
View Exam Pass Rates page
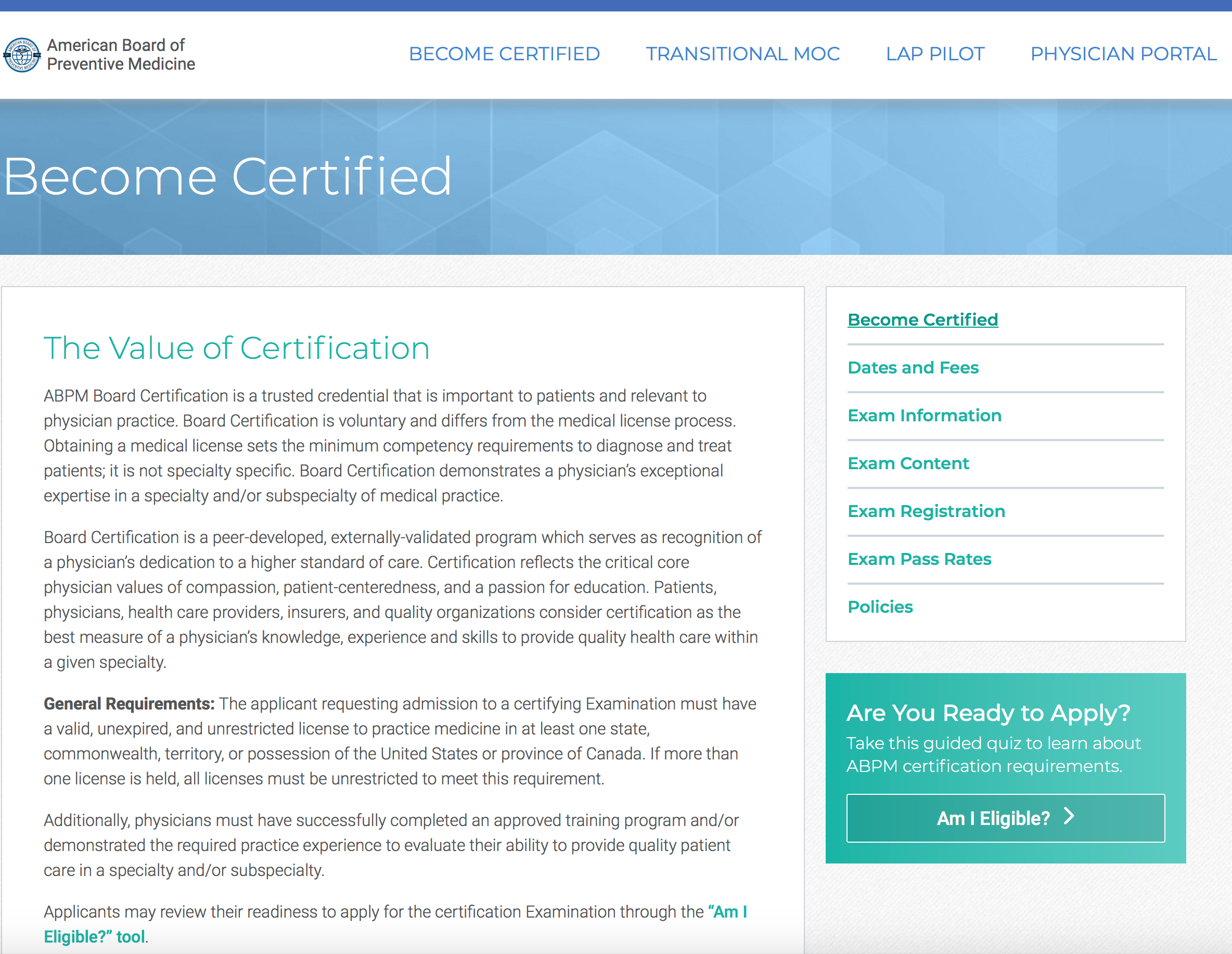[x=919, y=559]
